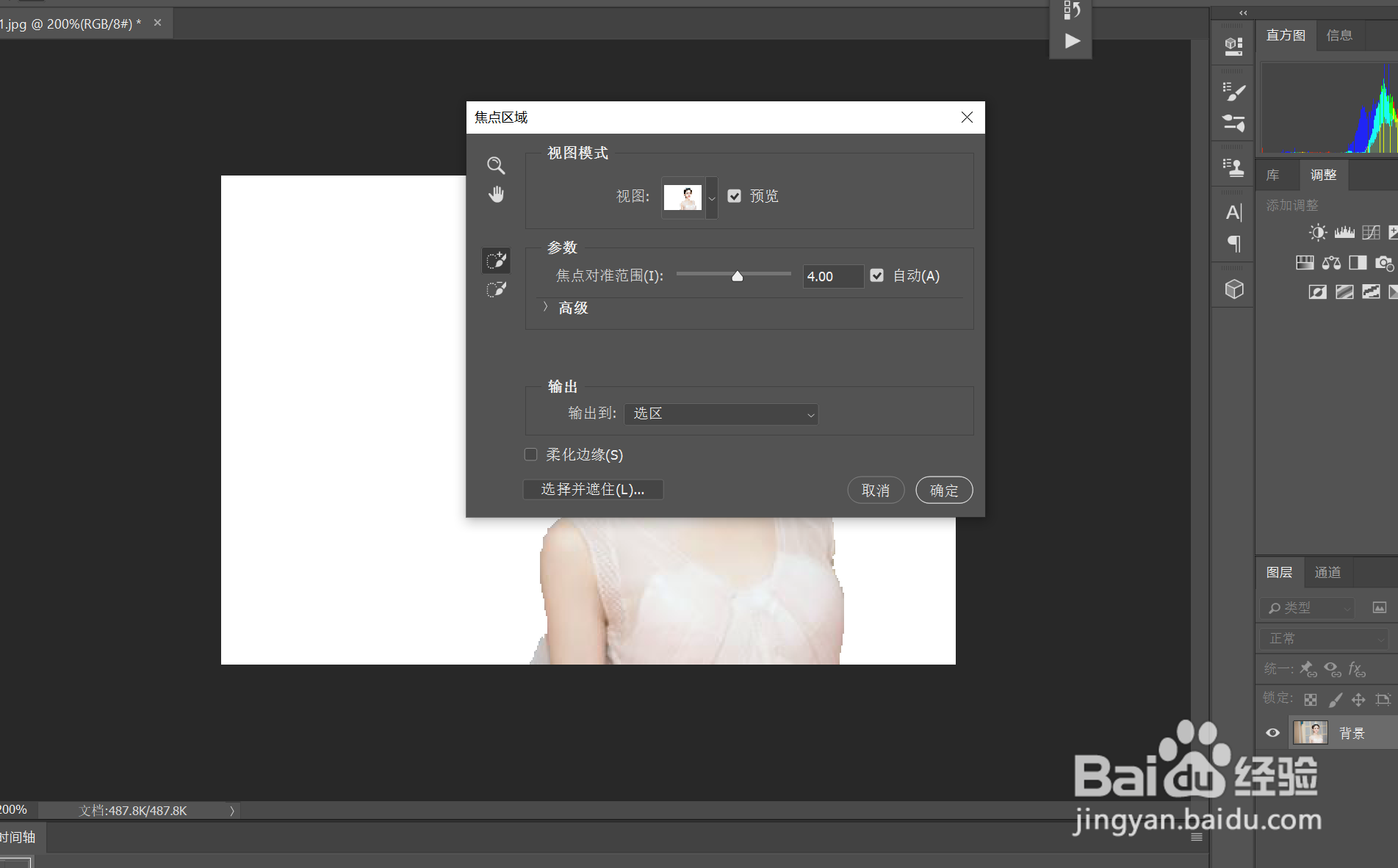Screen dimensions: 1398x868
Task: Select the Zoom tool in the Focus Area dialog
Action: coord(496,165)
